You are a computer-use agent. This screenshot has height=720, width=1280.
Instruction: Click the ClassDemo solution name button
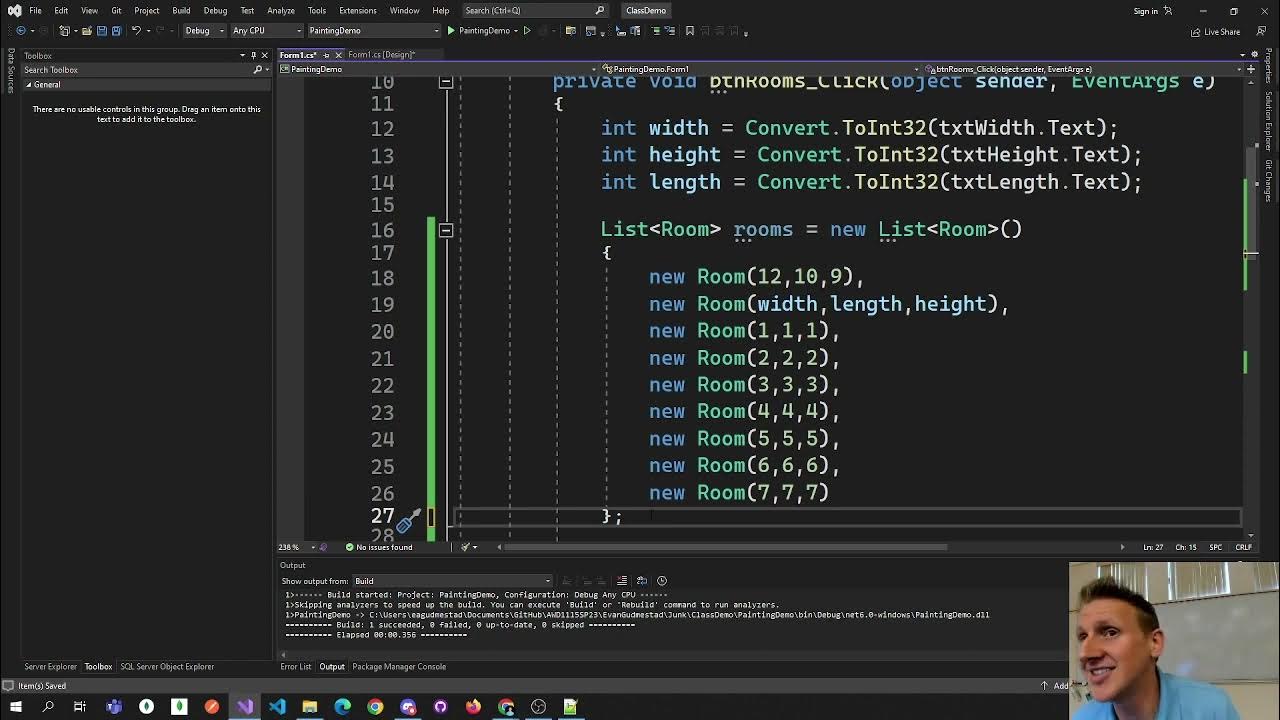pos(646,10)
